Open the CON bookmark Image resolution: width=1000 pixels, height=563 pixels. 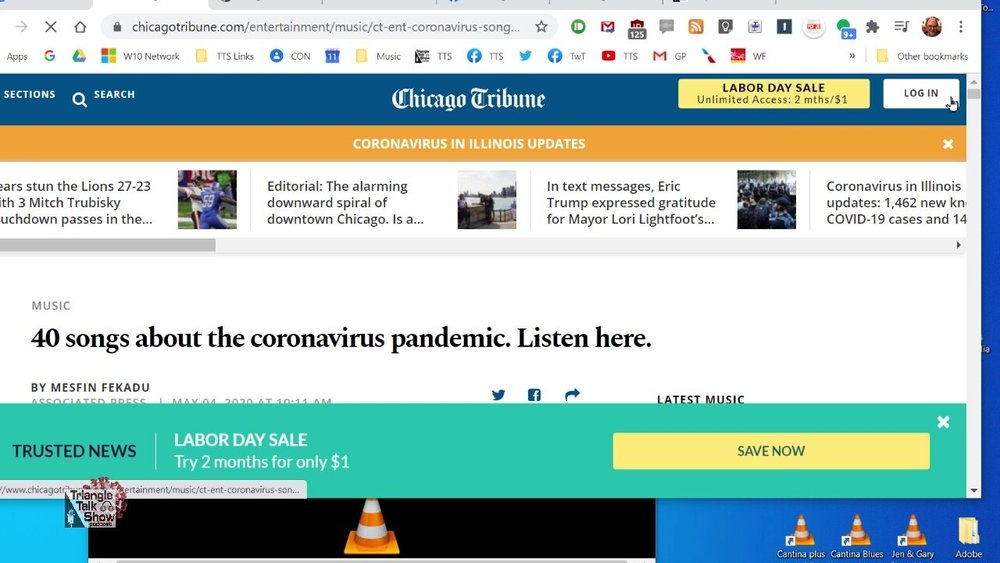pos(290,56)
